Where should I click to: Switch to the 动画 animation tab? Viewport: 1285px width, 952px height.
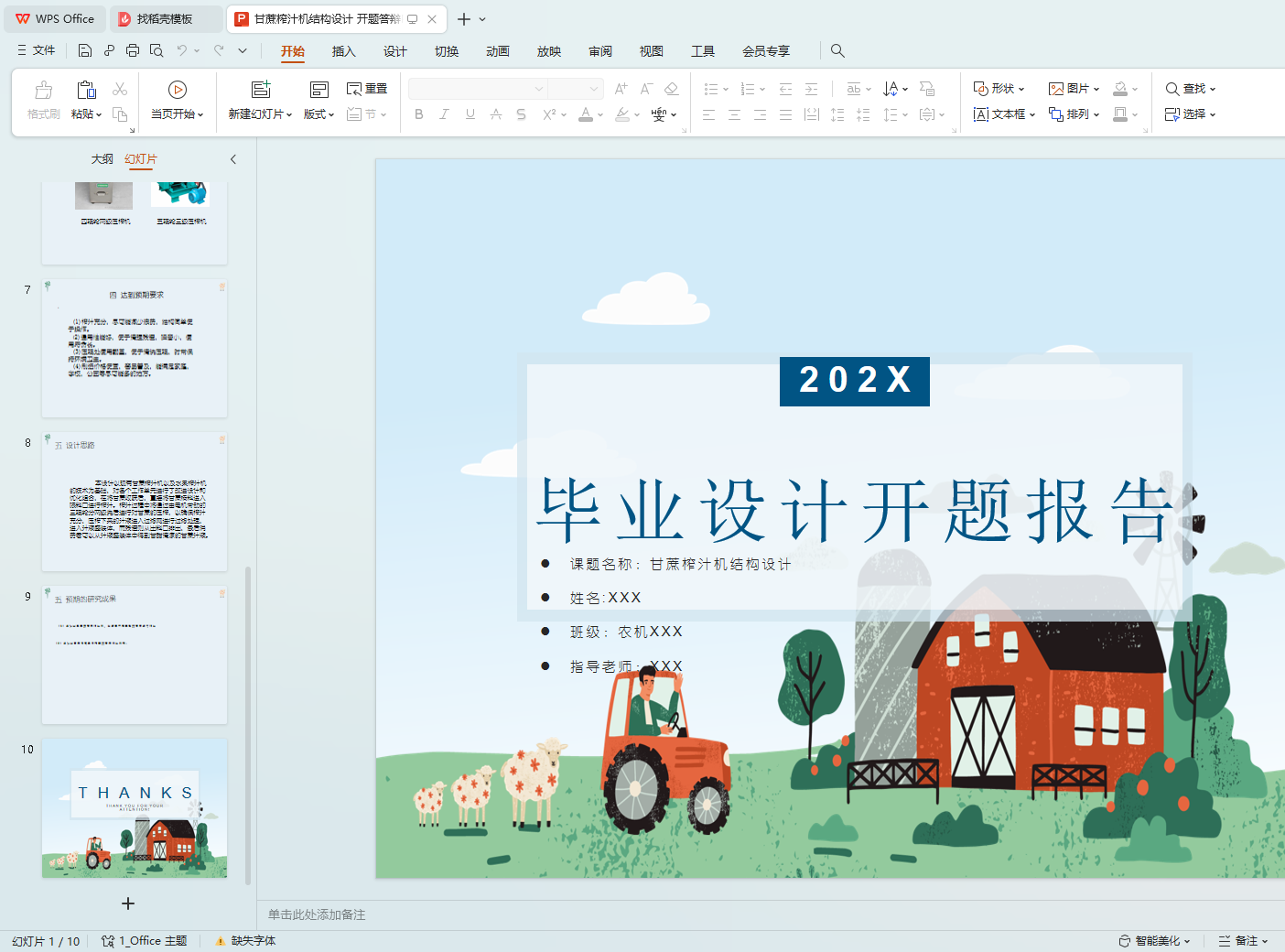pyautogui.click(x=497, y=51)
